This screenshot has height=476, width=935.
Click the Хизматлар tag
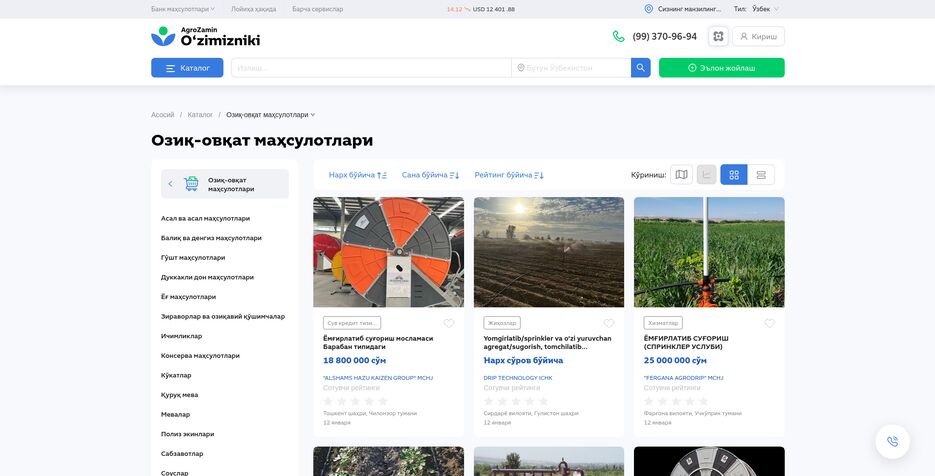point(662,323)
